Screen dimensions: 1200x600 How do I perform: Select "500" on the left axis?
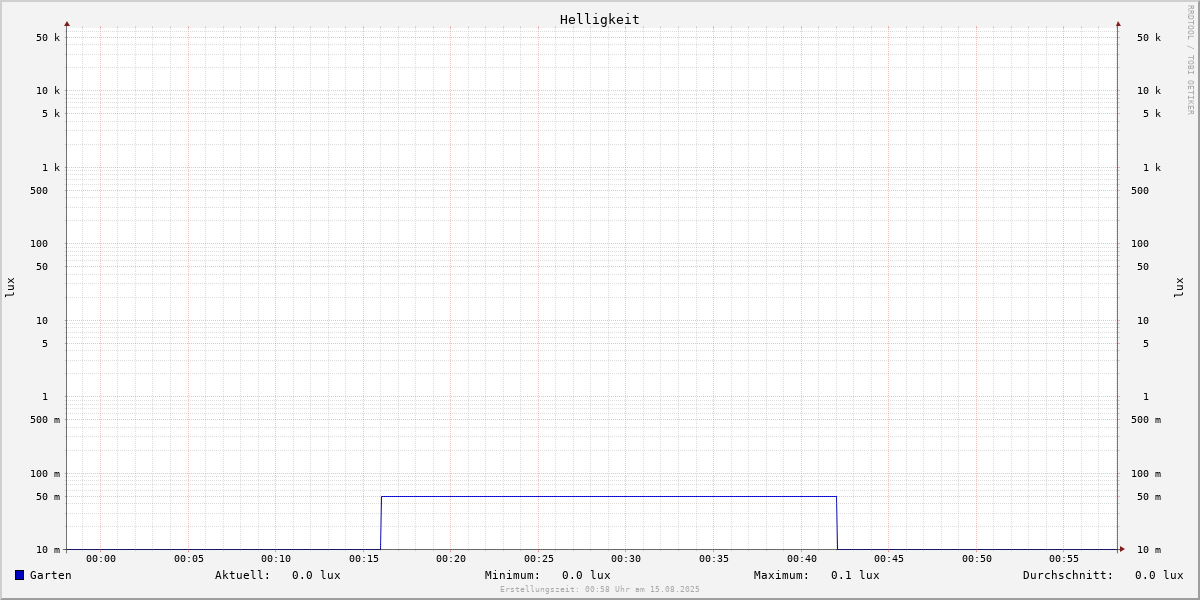pos(39,191)
